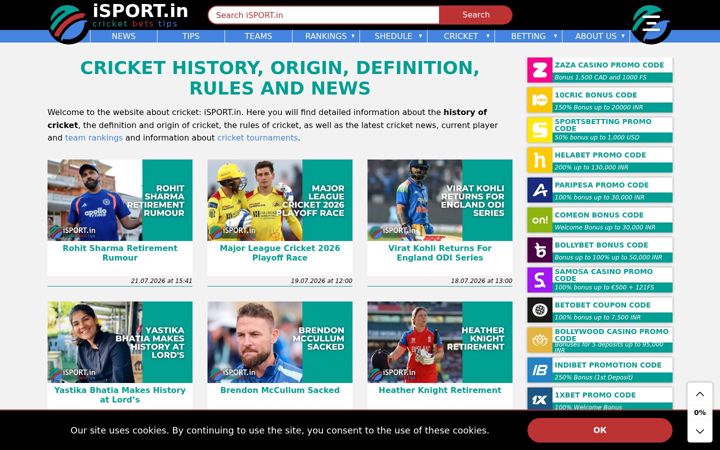The width and height of the screenshot is (720, 450).
Task: Click the iSPORT.in logo at top left
Action: (118, 22)
